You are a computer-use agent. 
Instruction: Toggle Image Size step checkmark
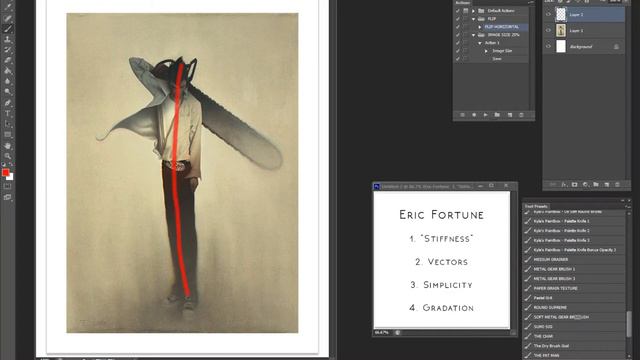click(458, 51)
